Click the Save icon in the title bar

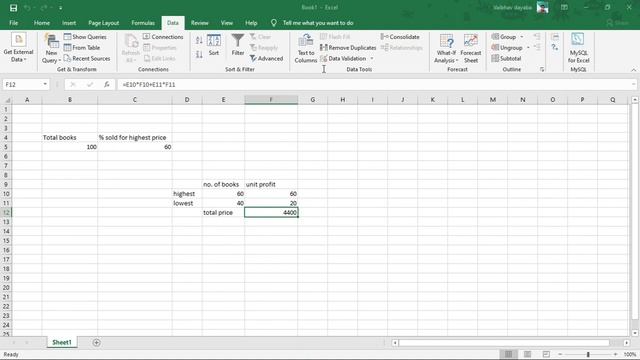pos(13,8)
